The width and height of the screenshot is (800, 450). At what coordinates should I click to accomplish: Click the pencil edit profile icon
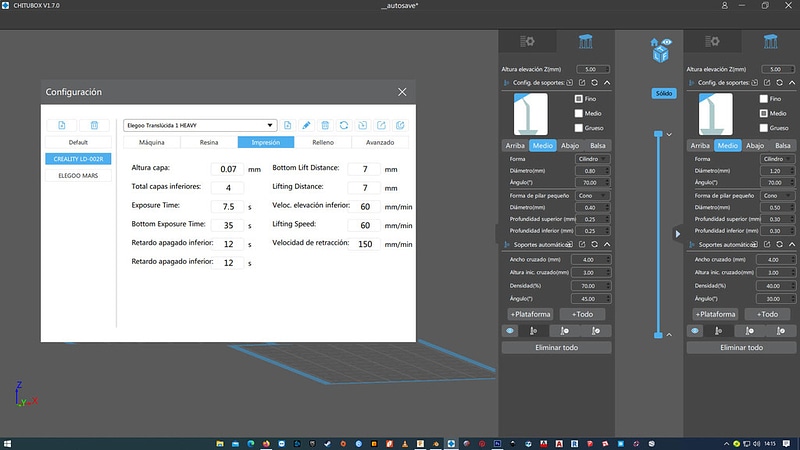click(x=306, y=125)
